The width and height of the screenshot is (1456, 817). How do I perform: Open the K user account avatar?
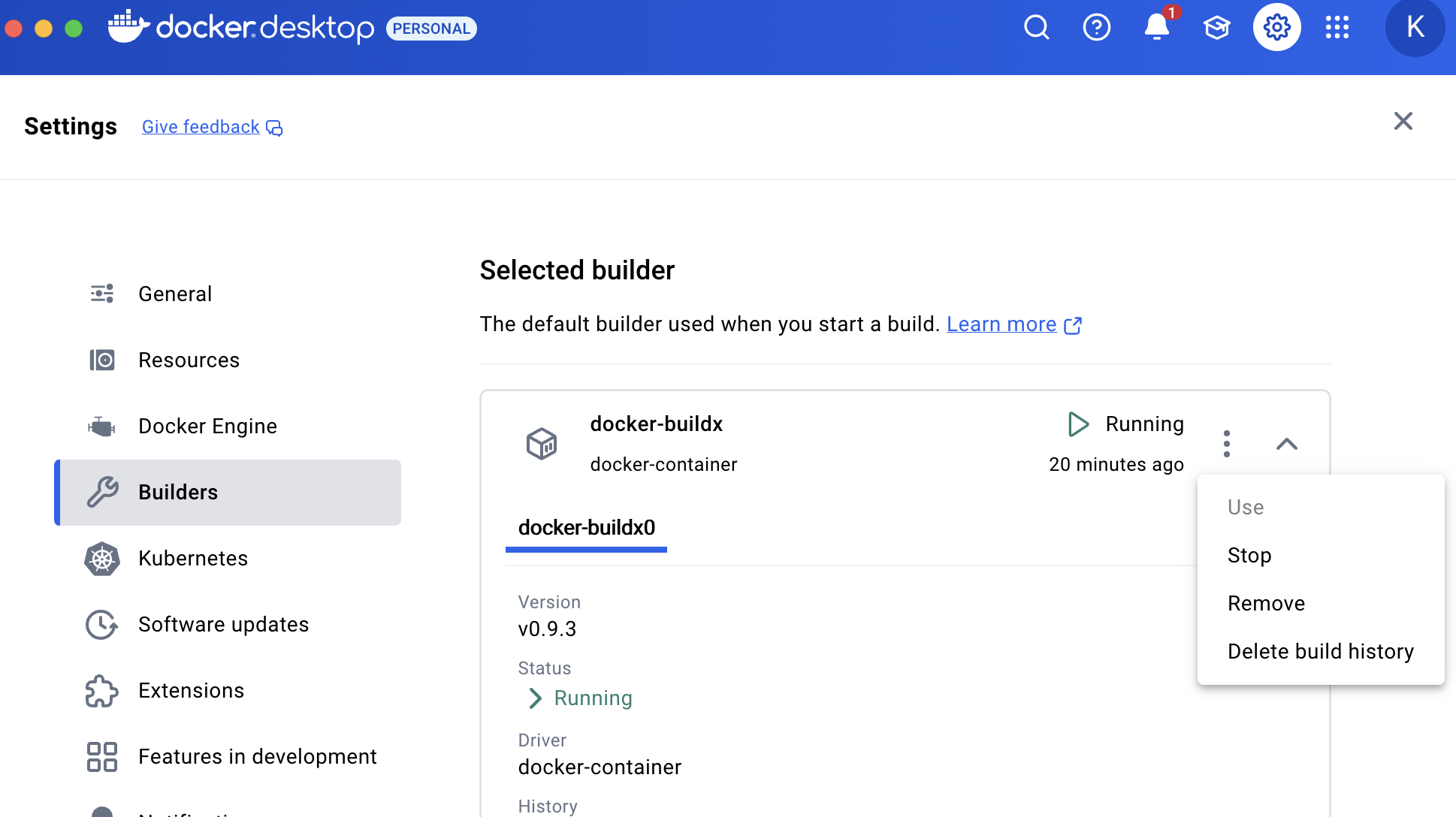point(1415,28)
